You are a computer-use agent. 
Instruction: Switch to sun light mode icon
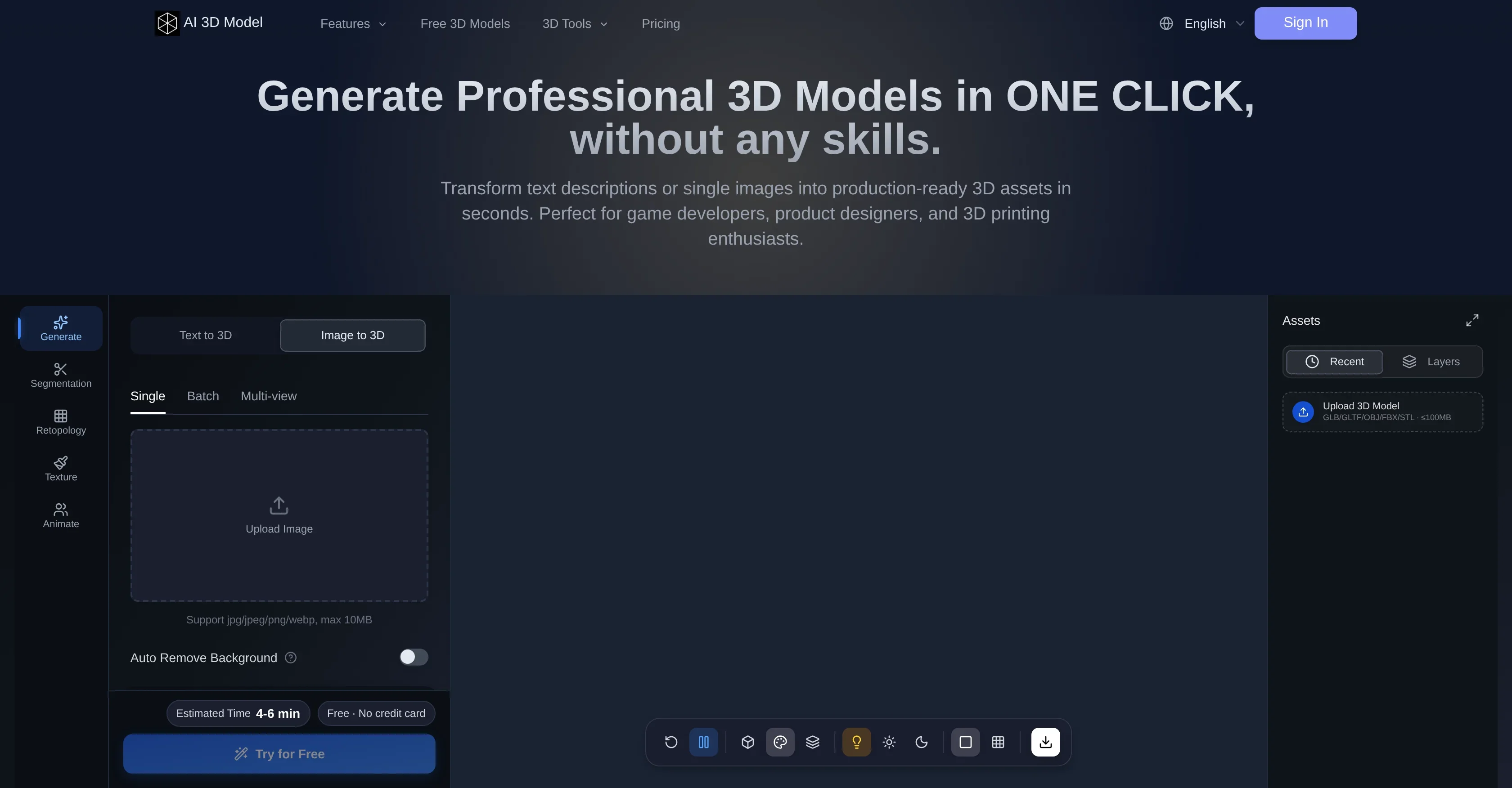889,742
